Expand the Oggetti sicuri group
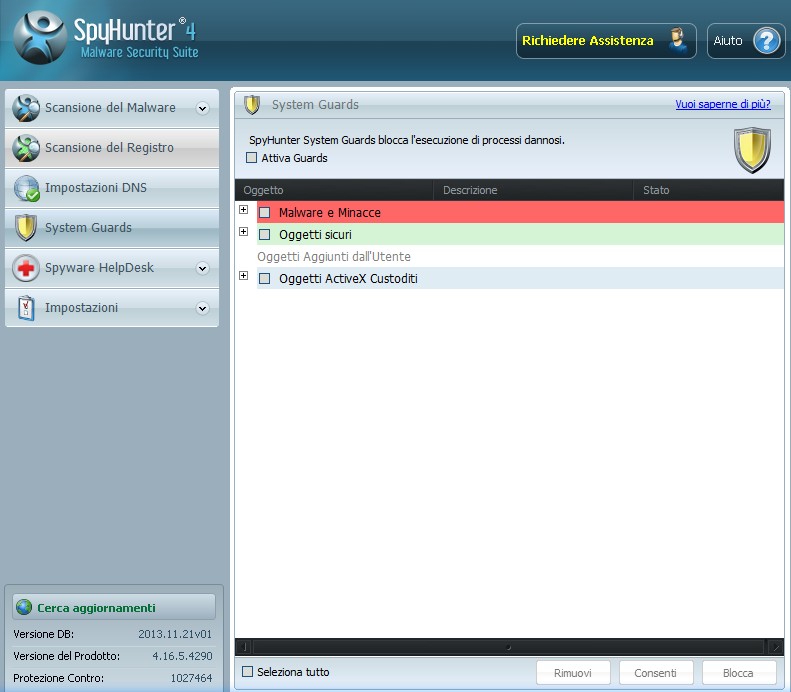791x692 pixels. tap(244, 232)
